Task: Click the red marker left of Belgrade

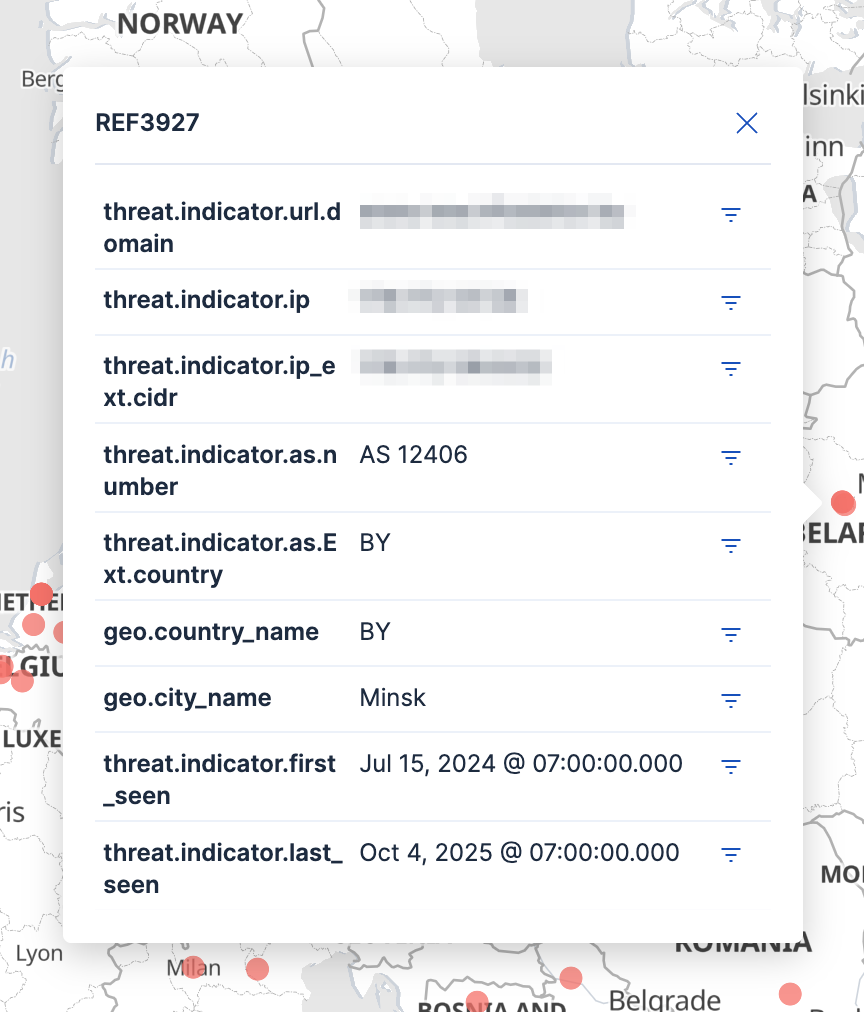Action: [x=571, y=977]
